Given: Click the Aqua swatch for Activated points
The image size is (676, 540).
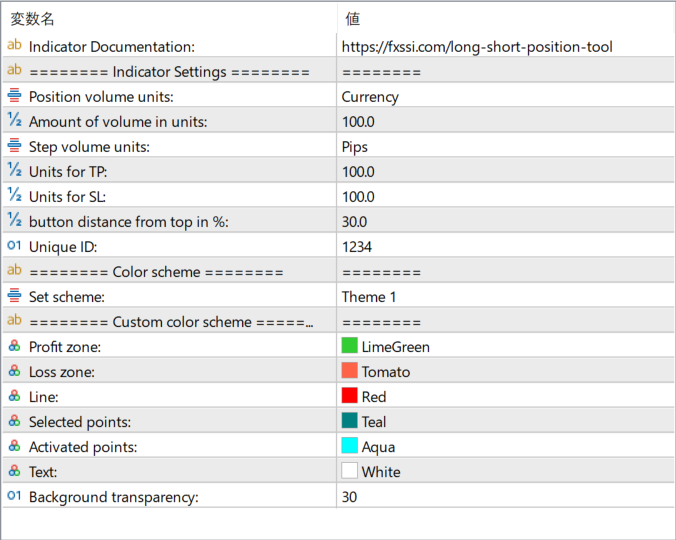Looking at the screenshot, I should coord(349,445).
